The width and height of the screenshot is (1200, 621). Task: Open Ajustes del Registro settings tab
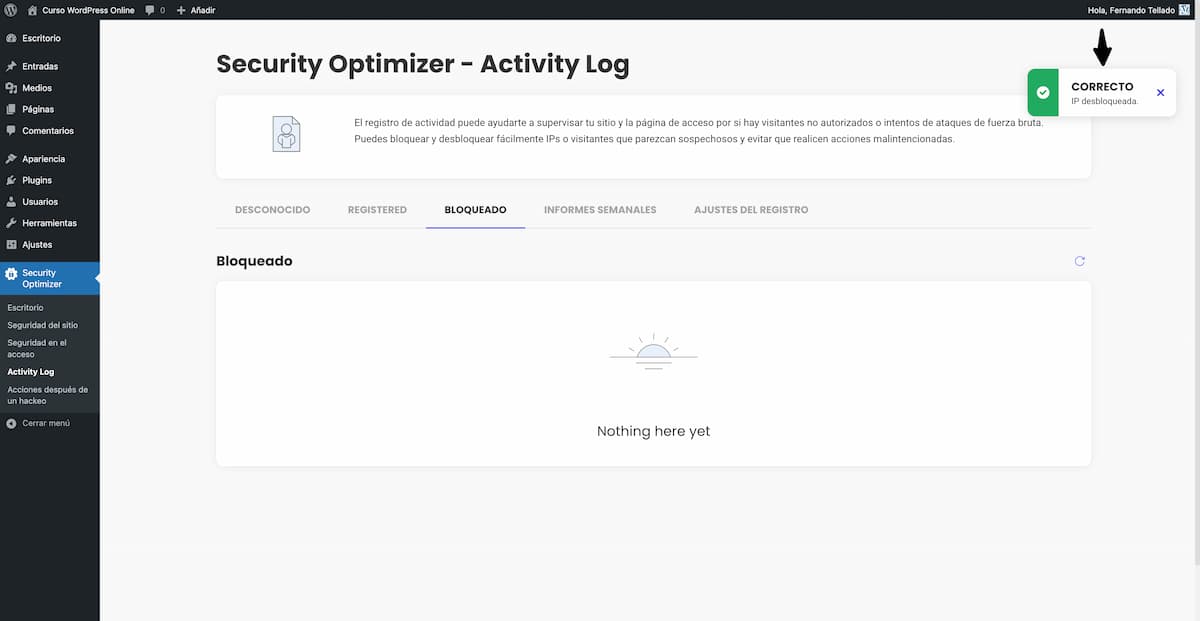click(x=751, y=210)
